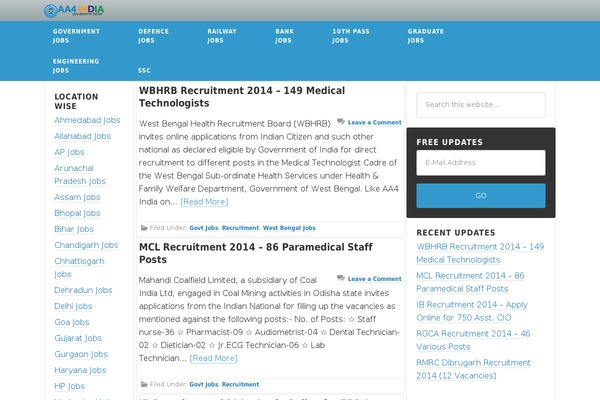This screenshot has width=600, height=400.
Task: Focus the E-Mail Address field
Action: pyautogui.click(x=481, y=163)
